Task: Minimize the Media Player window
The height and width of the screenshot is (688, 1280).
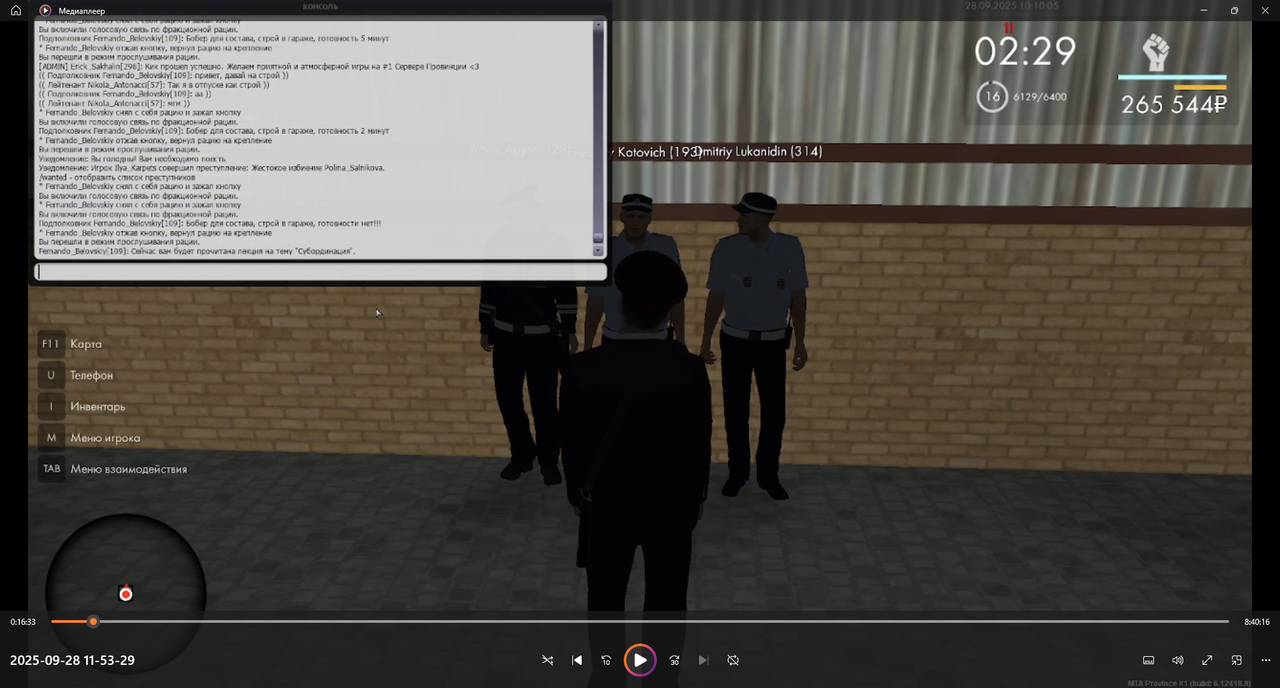Action: pyautogui.click(x=1204, y=10)
